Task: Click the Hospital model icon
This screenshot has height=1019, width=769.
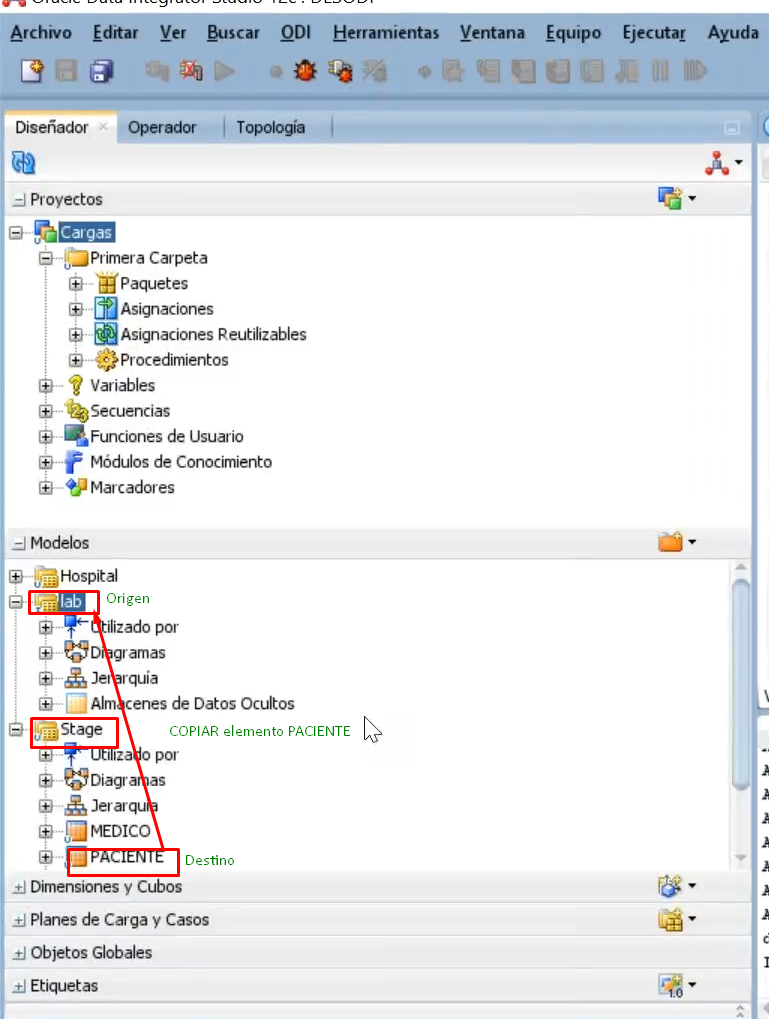Action: click(x=46, y=576)
